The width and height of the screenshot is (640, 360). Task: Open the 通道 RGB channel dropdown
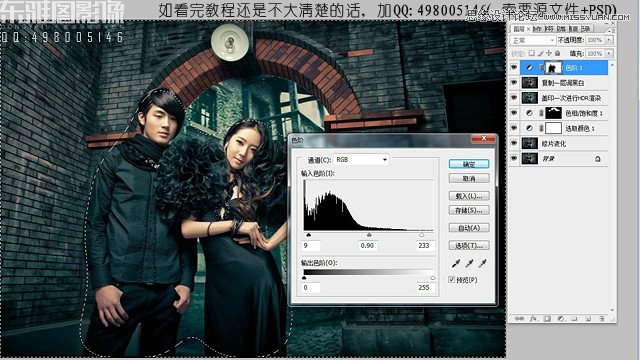point(361,160)
